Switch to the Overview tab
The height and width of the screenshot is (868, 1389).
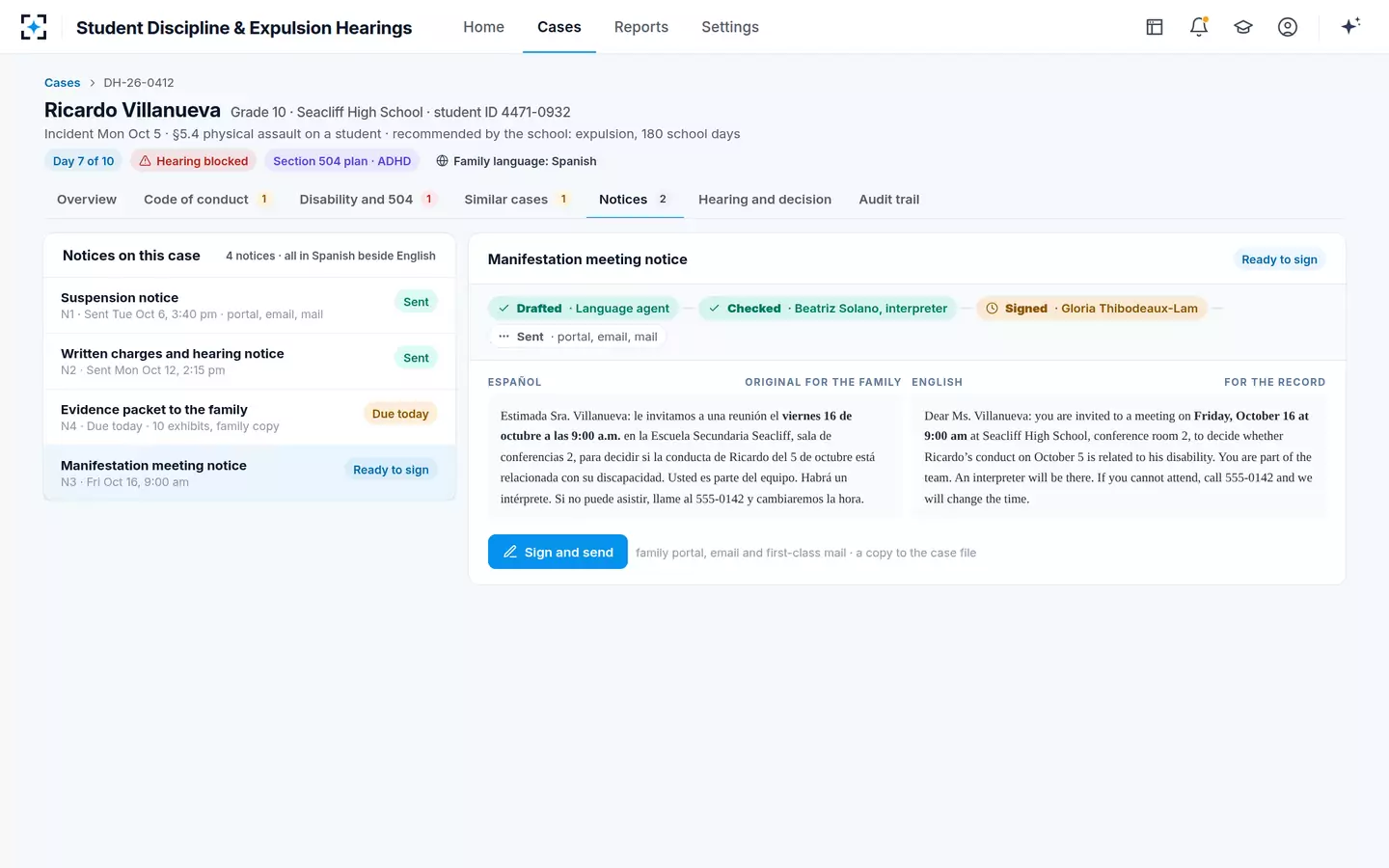(87, 200)
